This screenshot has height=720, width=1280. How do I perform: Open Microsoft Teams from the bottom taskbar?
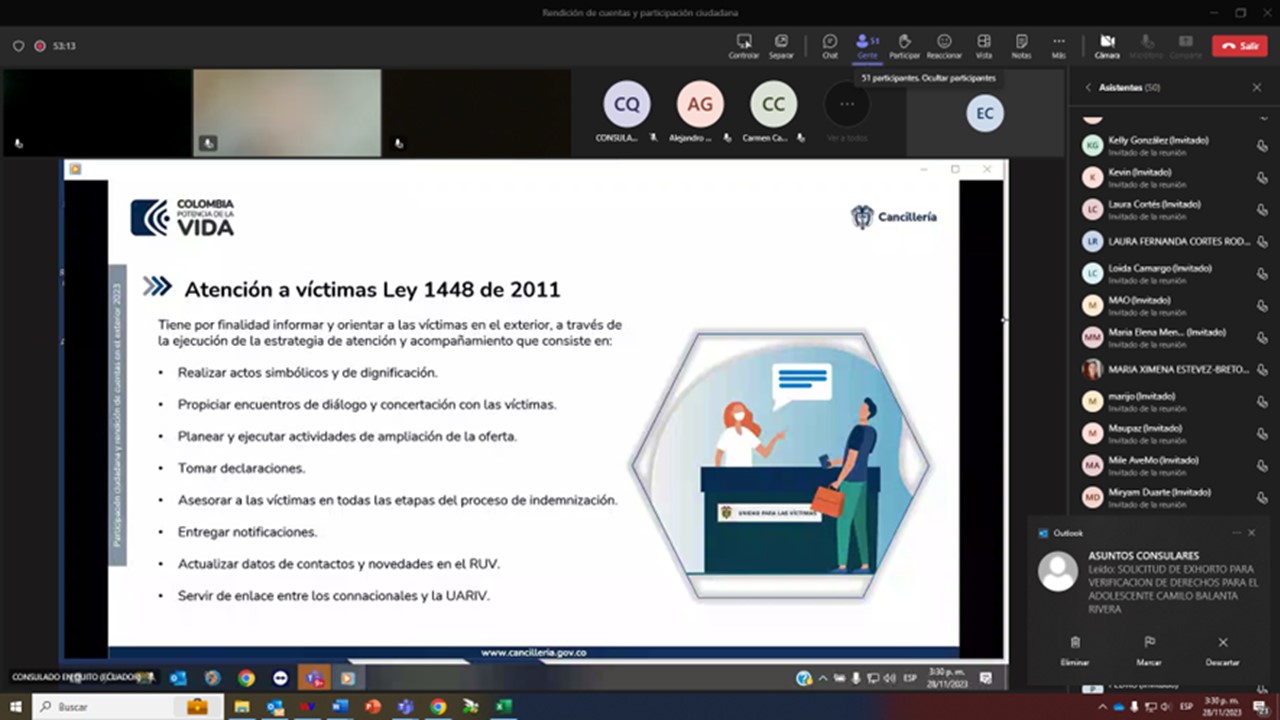[405, 707]
